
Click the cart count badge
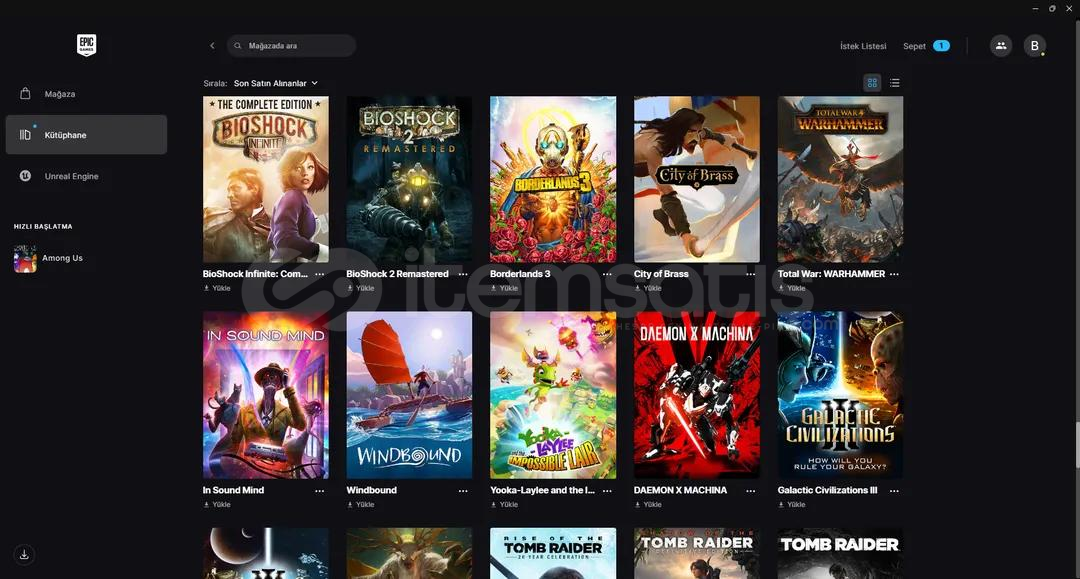[941, 45]
